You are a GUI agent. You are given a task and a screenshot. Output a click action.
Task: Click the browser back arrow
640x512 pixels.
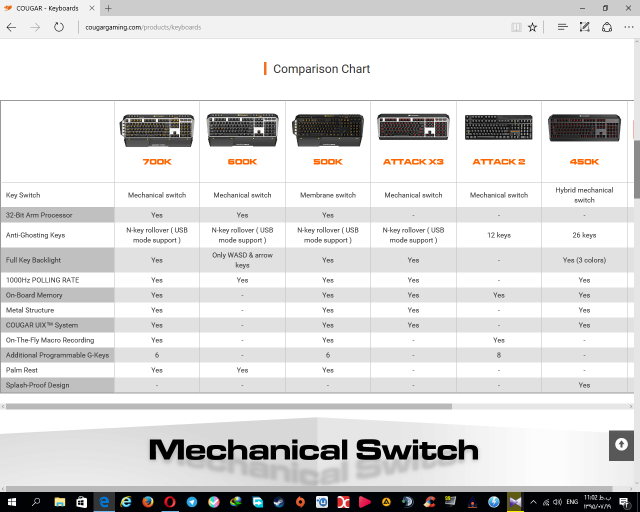[x=11, y=27]
